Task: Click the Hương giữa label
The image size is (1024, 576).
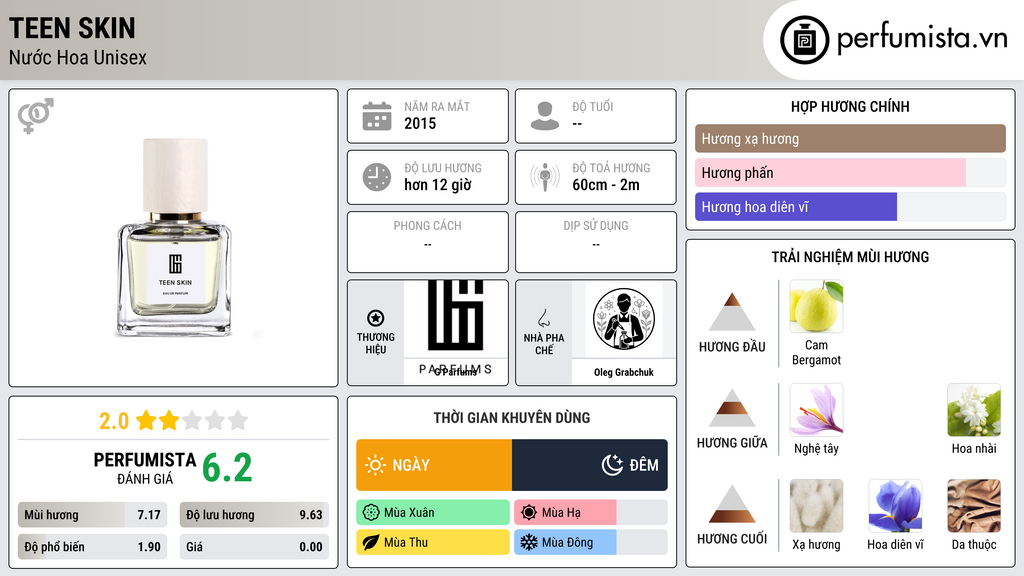Action: click(732, 443)
